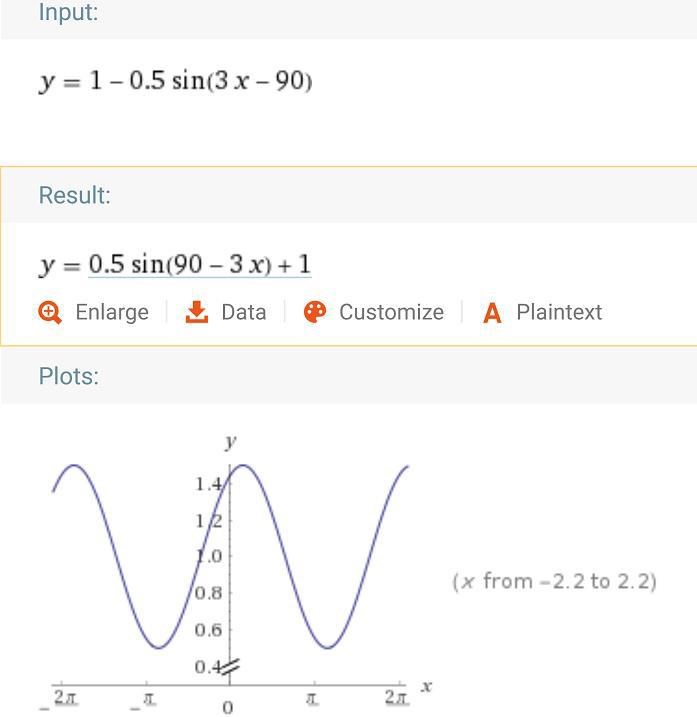697x717 pixels.
Task: Select the result formula 0.5 sin(90 − 3x) + 1
Action: click(x=200, y=265)
